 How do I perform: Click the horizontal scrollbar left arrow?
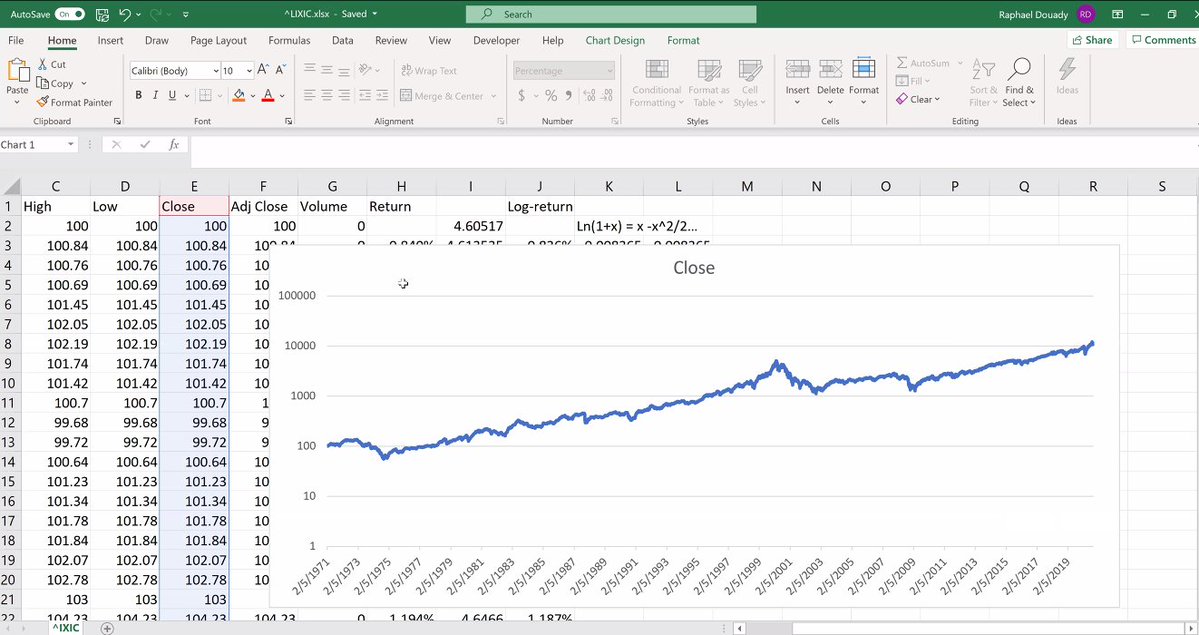tap(739, 628)
